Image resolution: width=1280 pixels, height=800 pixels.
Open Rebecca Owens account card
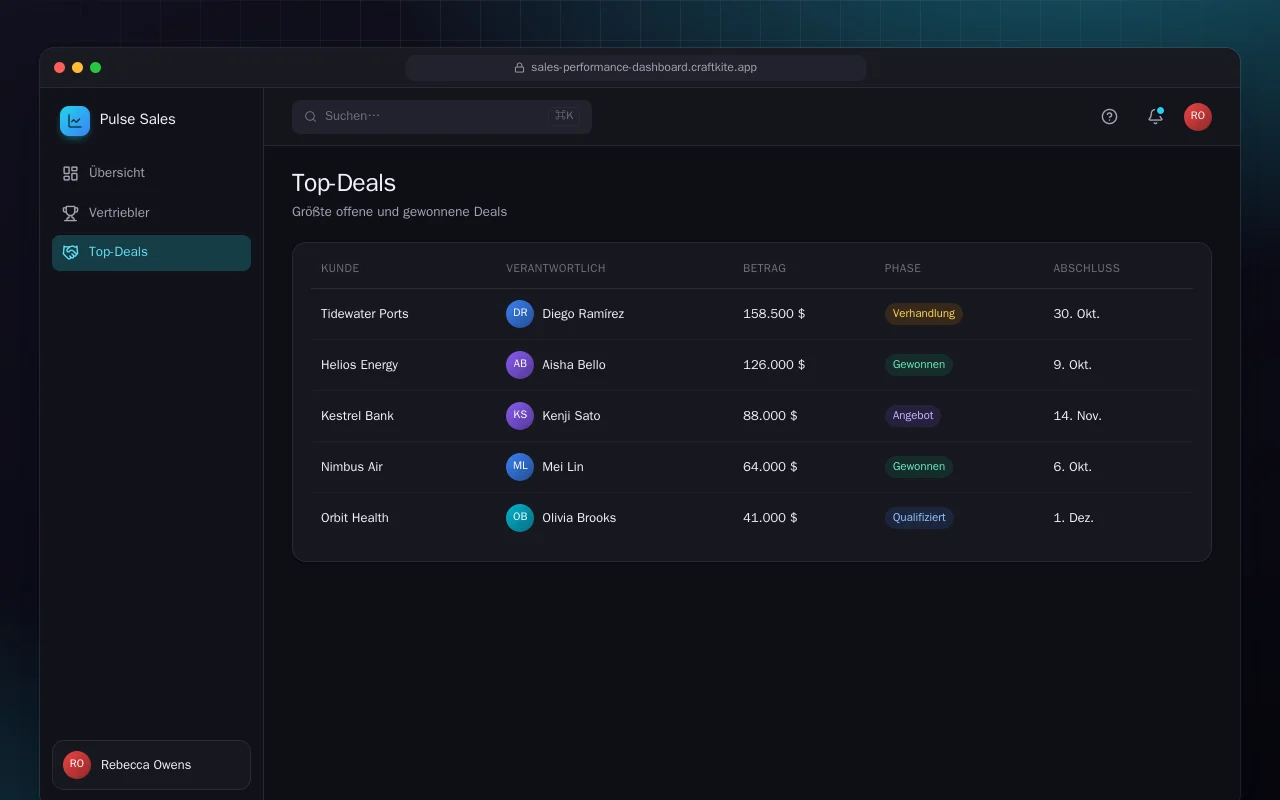click(151, 765)
